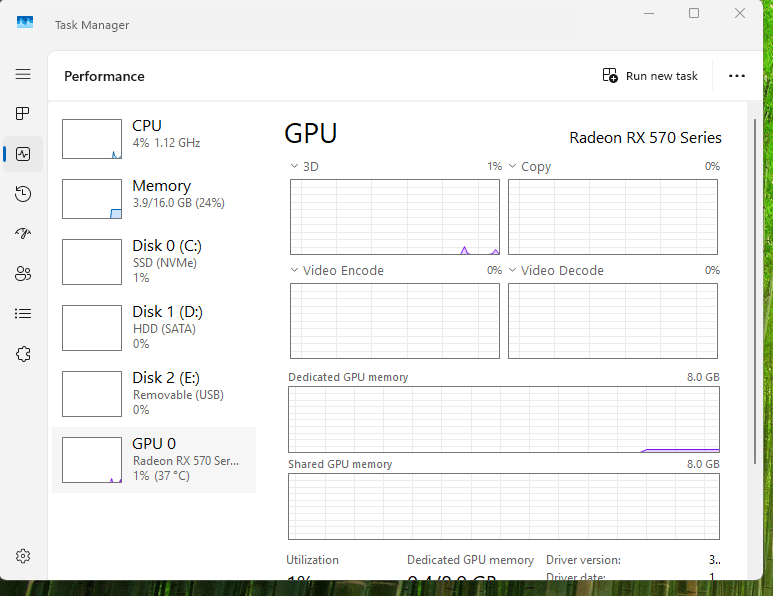Select GPU 0 Radeon RX 570 item
This screenshot has height=596, width=773.
pyautogui.click(x=154, y=460)
